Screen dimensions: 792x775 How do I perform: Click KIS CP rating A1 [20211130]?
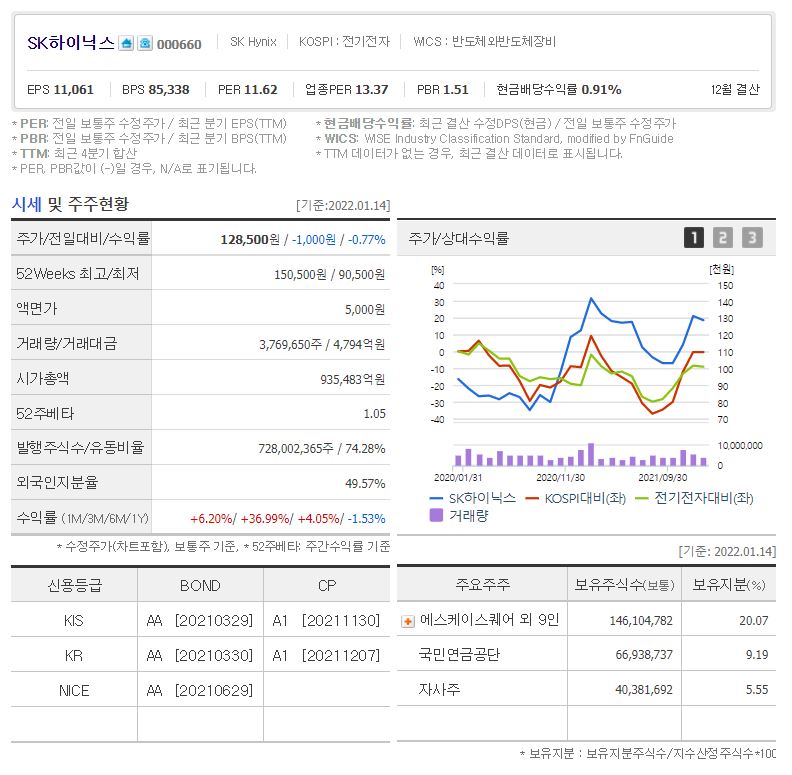tap(326, 621)
